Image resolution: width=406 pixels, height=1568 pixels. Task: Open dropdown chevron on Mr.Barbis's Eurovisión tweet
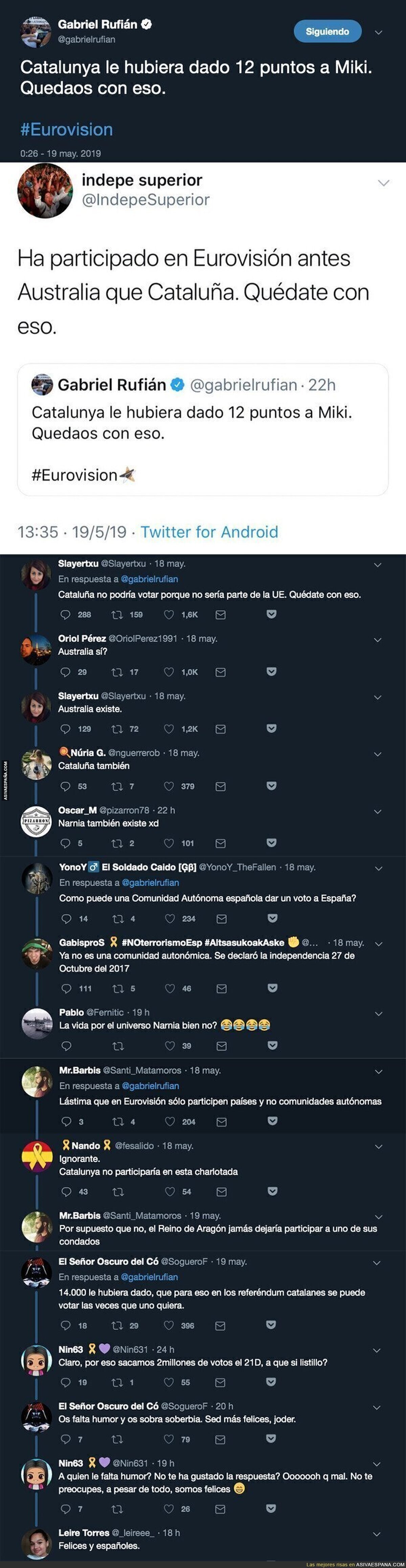coord(378,1071)
